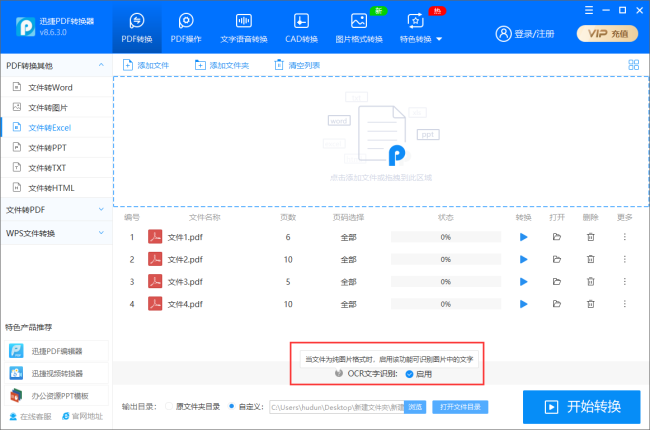Click the 浏览 browse button
The width and height of the screenshot is (650, 430).
click(x=415, y=407)
